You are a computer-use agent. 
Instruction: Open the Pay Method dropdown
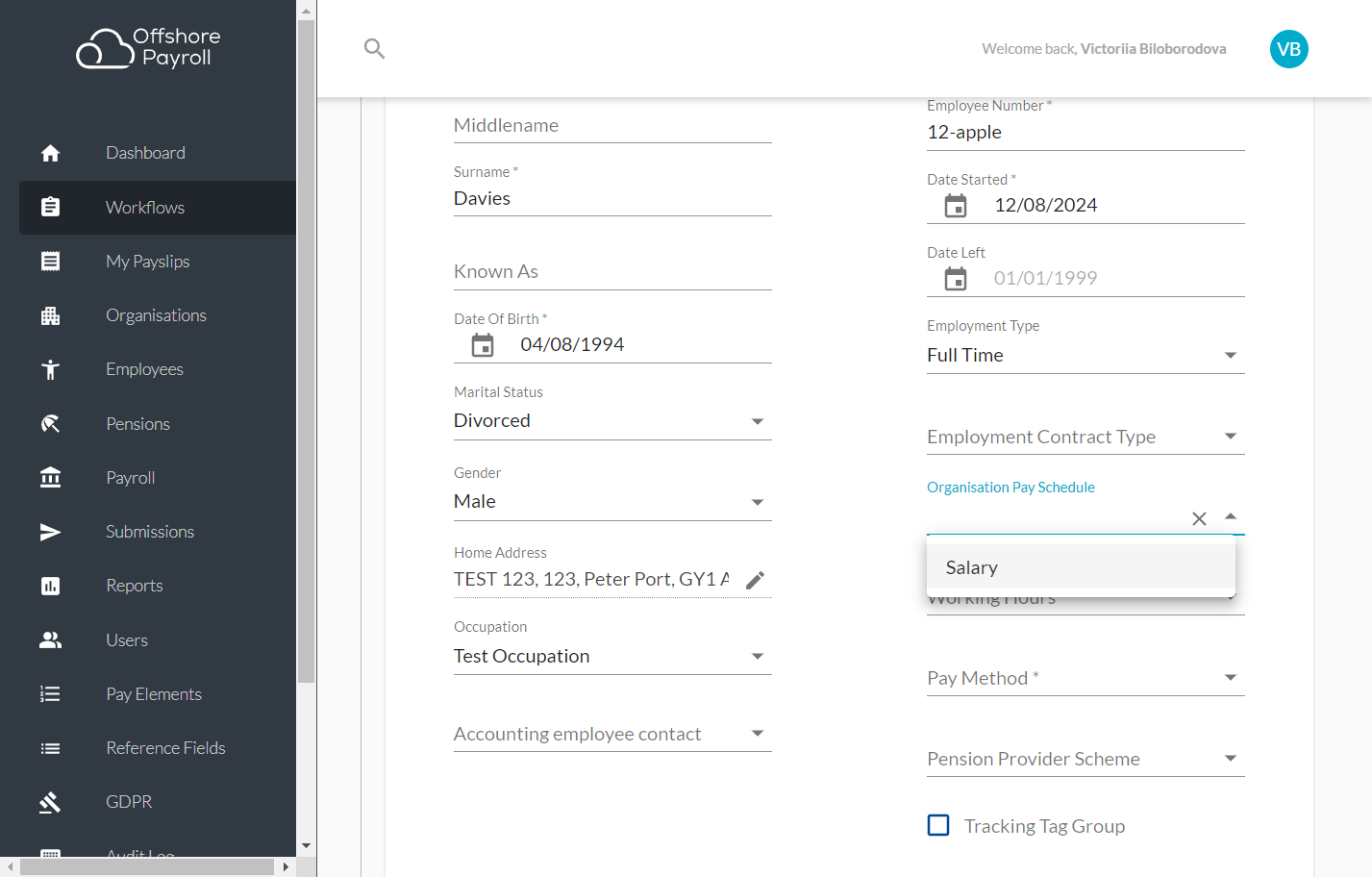click(x=1085, y=678)
